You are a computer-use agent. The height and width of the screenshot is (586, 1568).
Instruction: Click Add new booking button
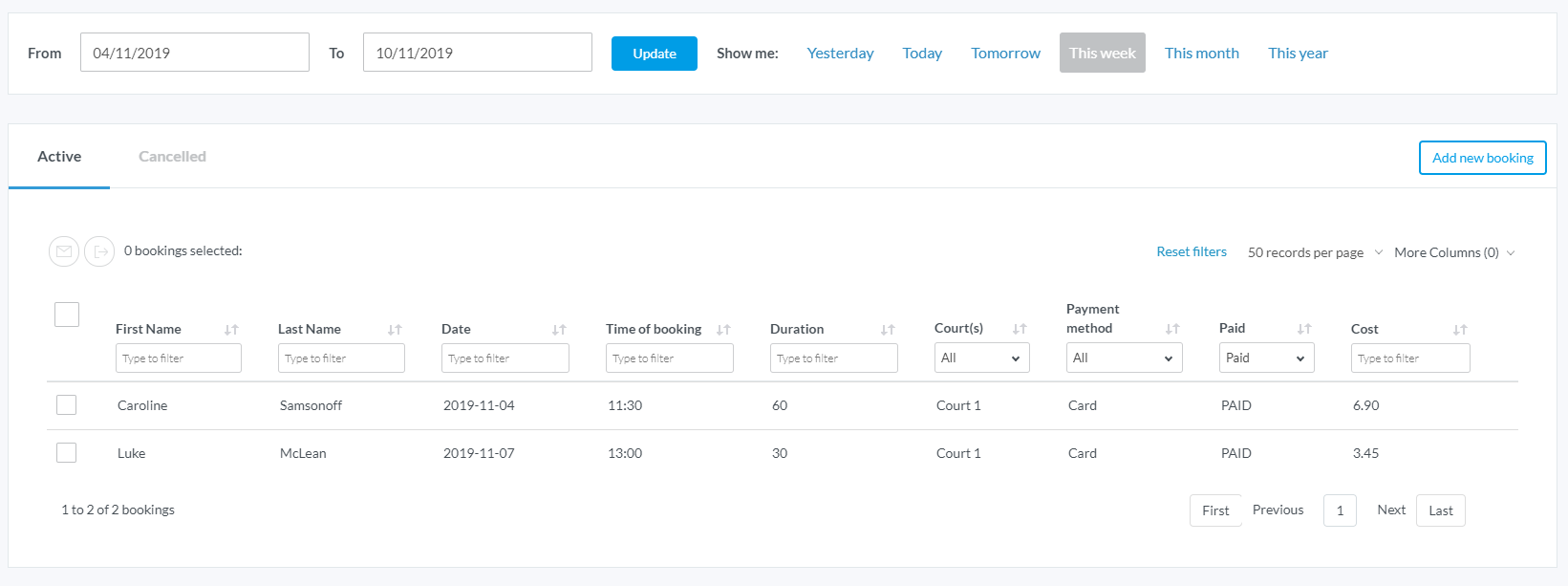(1482, 158)
